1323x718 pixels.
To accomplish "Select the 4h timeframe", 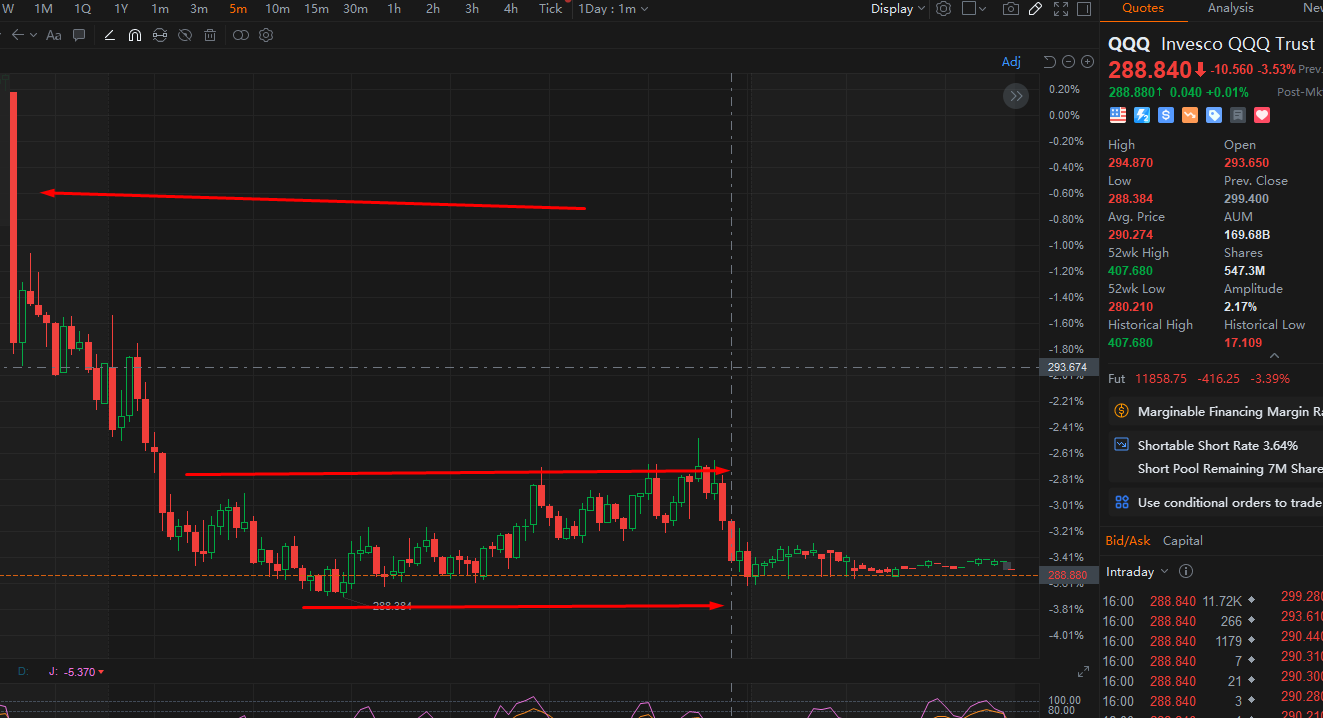I will [511, 9].
